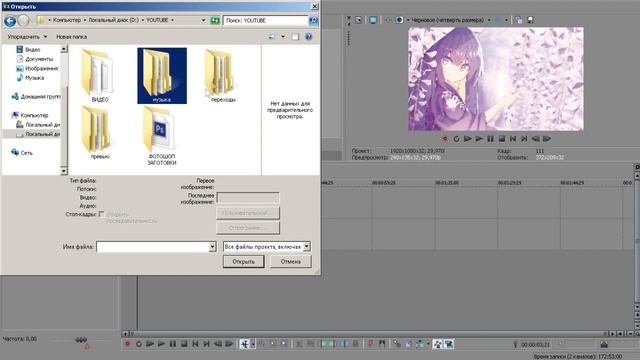The height and width of the screenshot is (360, 640).
Task: Select the Normal Edit tool
Action: pos(244,344)
